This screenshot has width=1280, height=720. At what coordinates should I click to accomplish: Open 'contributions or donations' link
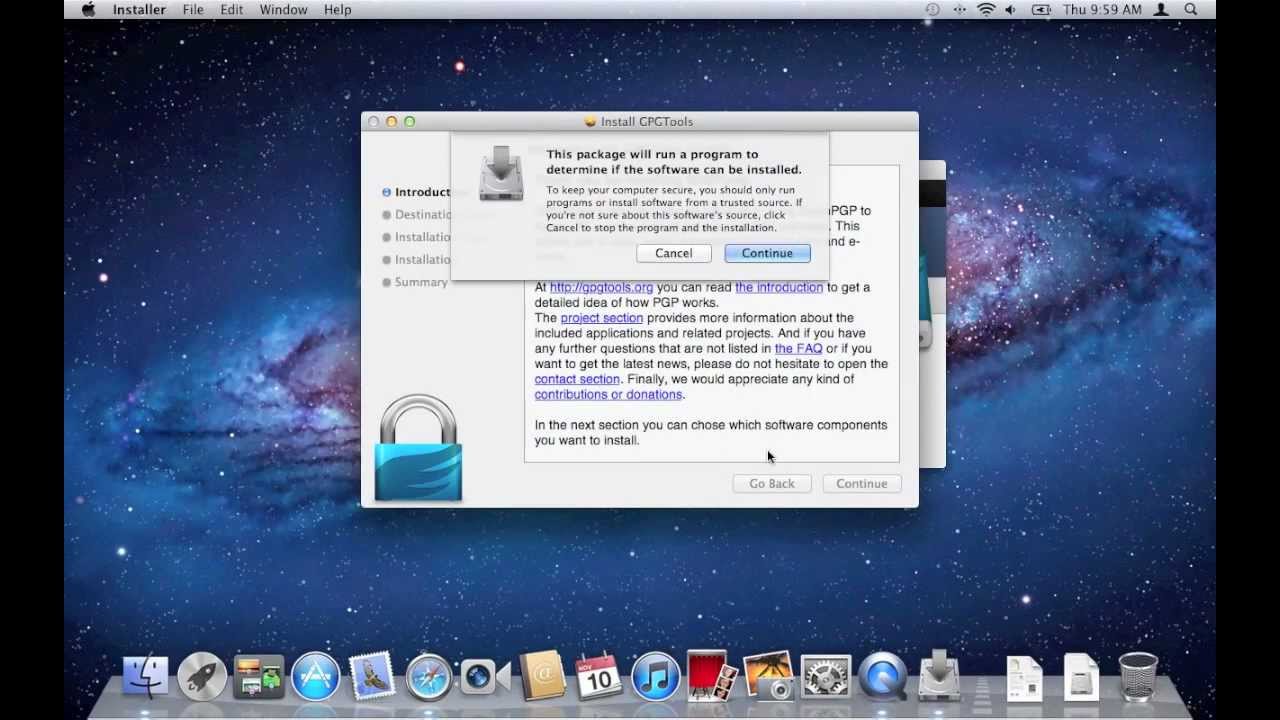coord(608,394)
